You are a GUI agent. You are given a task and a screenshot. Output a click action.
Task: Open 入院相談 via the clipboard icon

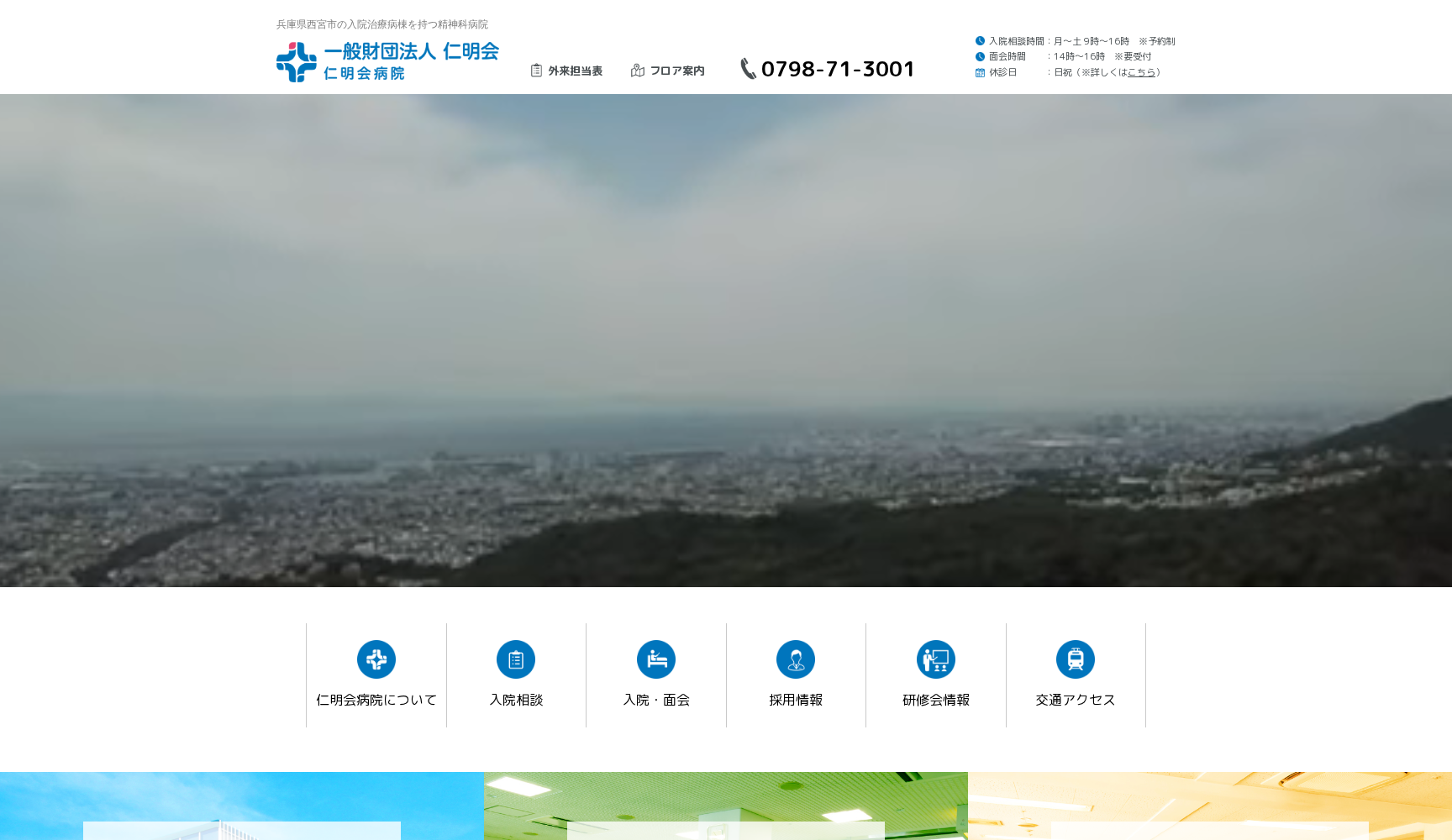(x=516, y=660)
